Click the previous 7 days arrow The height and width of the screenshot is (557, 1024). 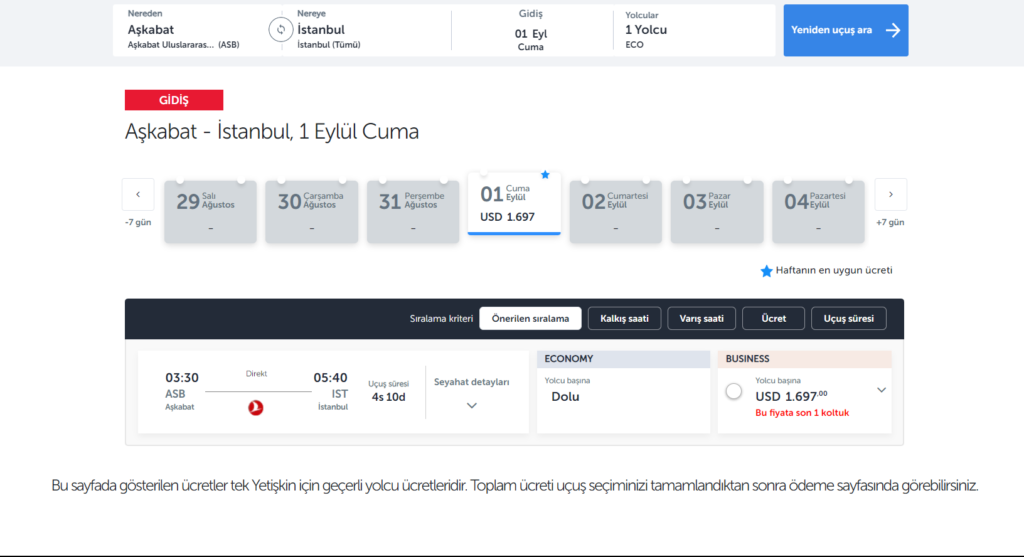click(138, 195)
